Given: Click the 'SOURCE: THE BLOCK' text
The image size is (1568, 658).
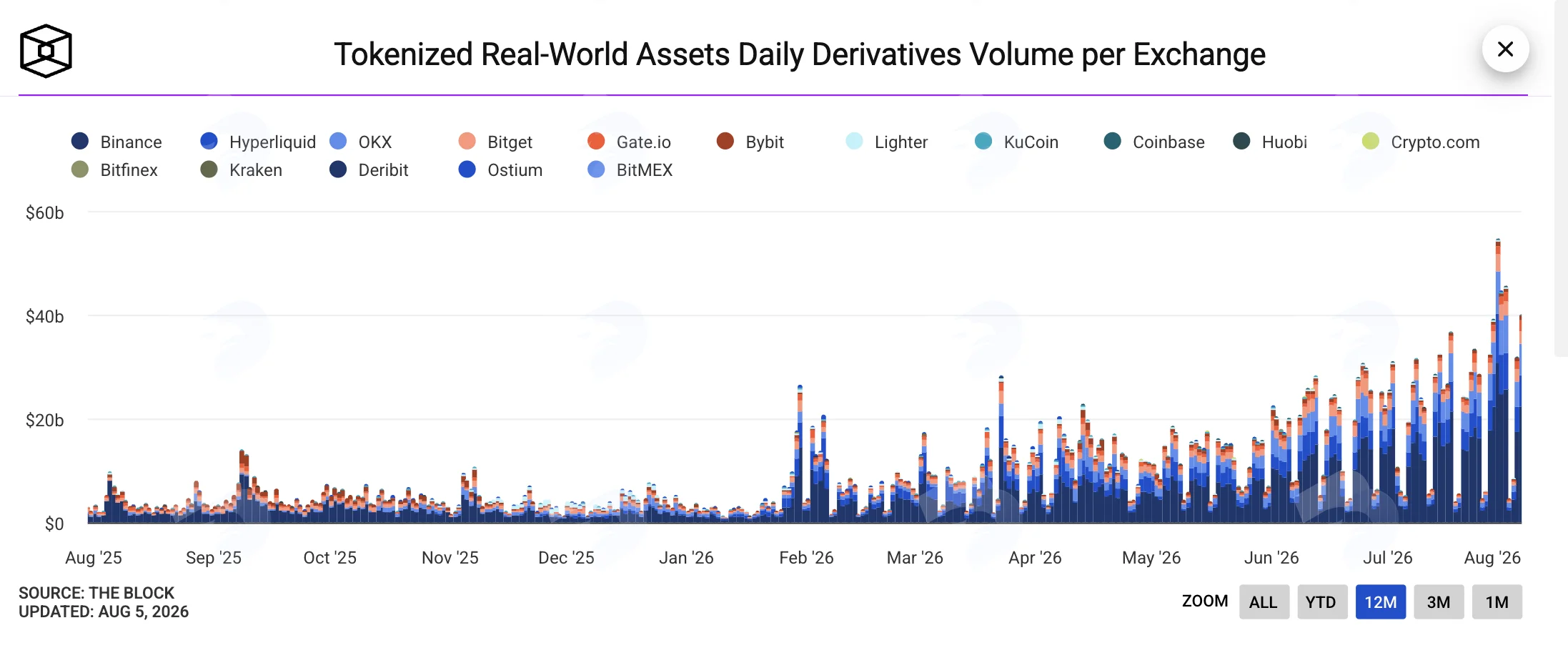Looking at the screenshot, I should [x=96, y=593].
